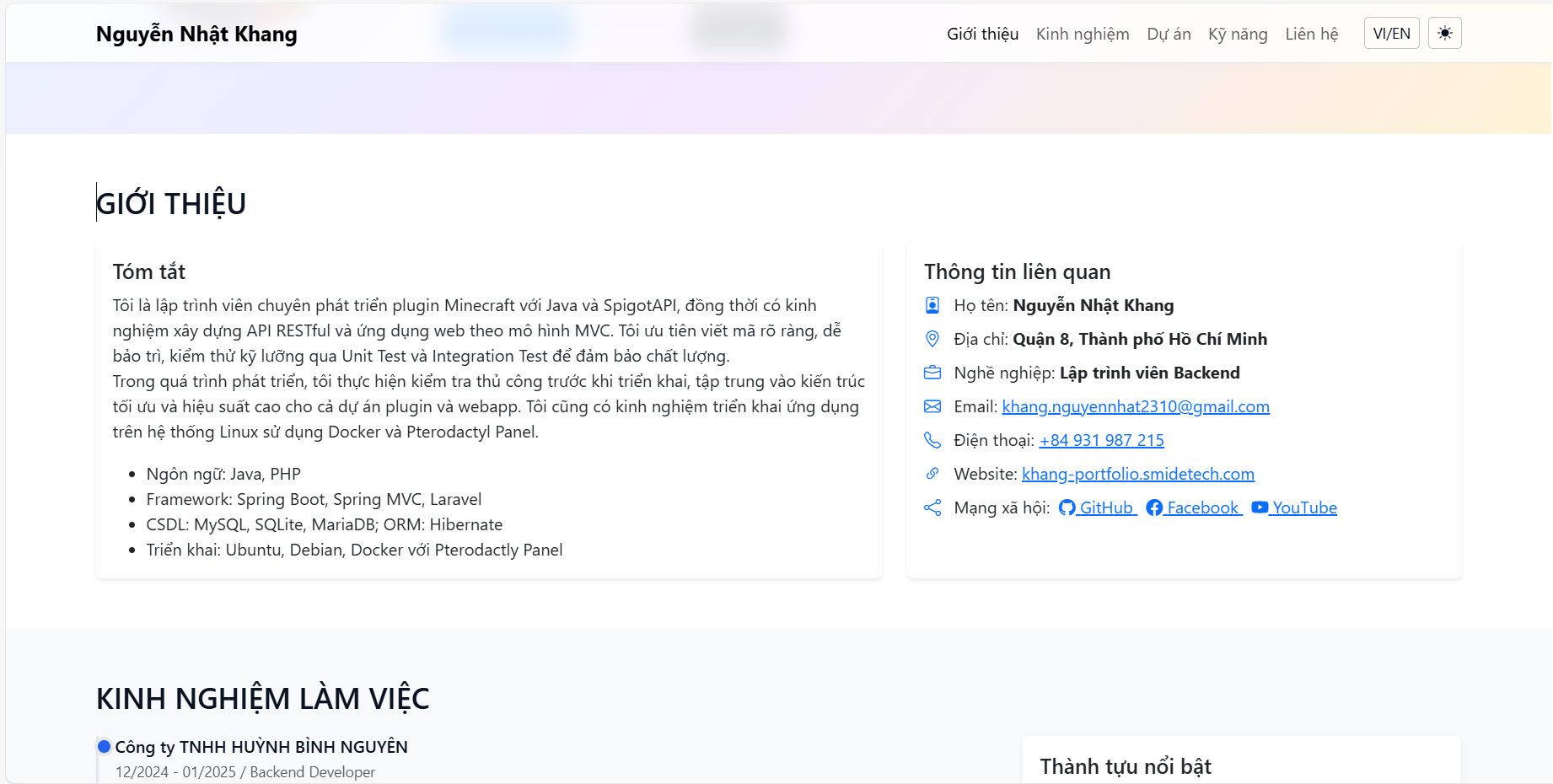Click the location pin icon beside Địa chỉ
This screenshot has width=1553, height=784.
click(932, 339)
